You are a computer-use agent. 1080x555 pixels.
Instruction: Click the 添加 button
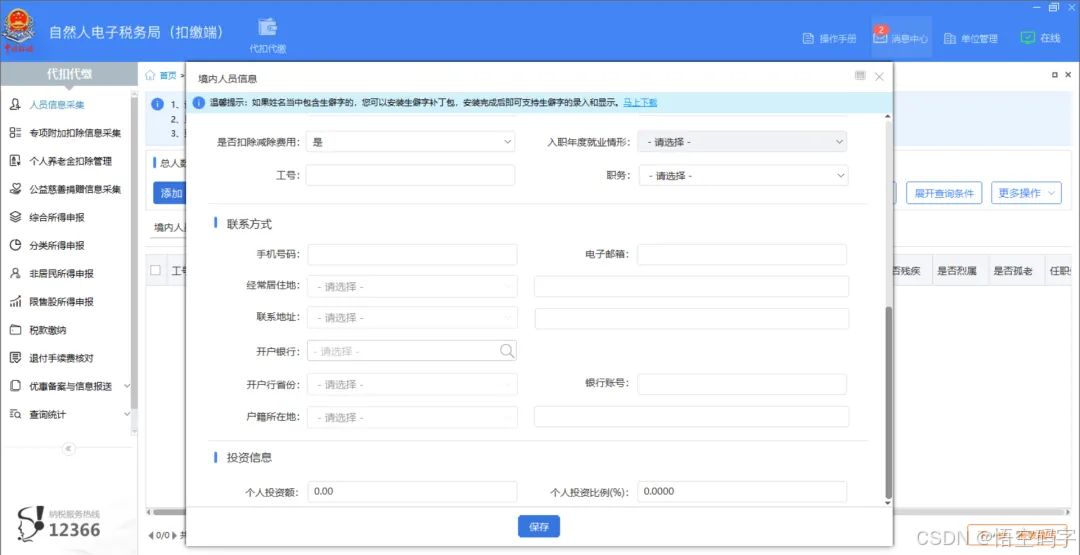170,193
